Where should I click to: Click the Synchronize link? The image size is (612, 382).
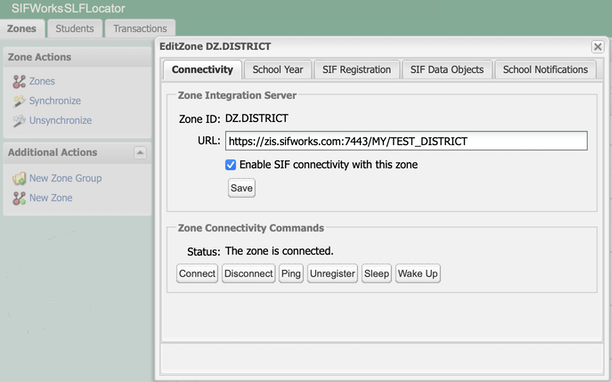click(55, 101)
